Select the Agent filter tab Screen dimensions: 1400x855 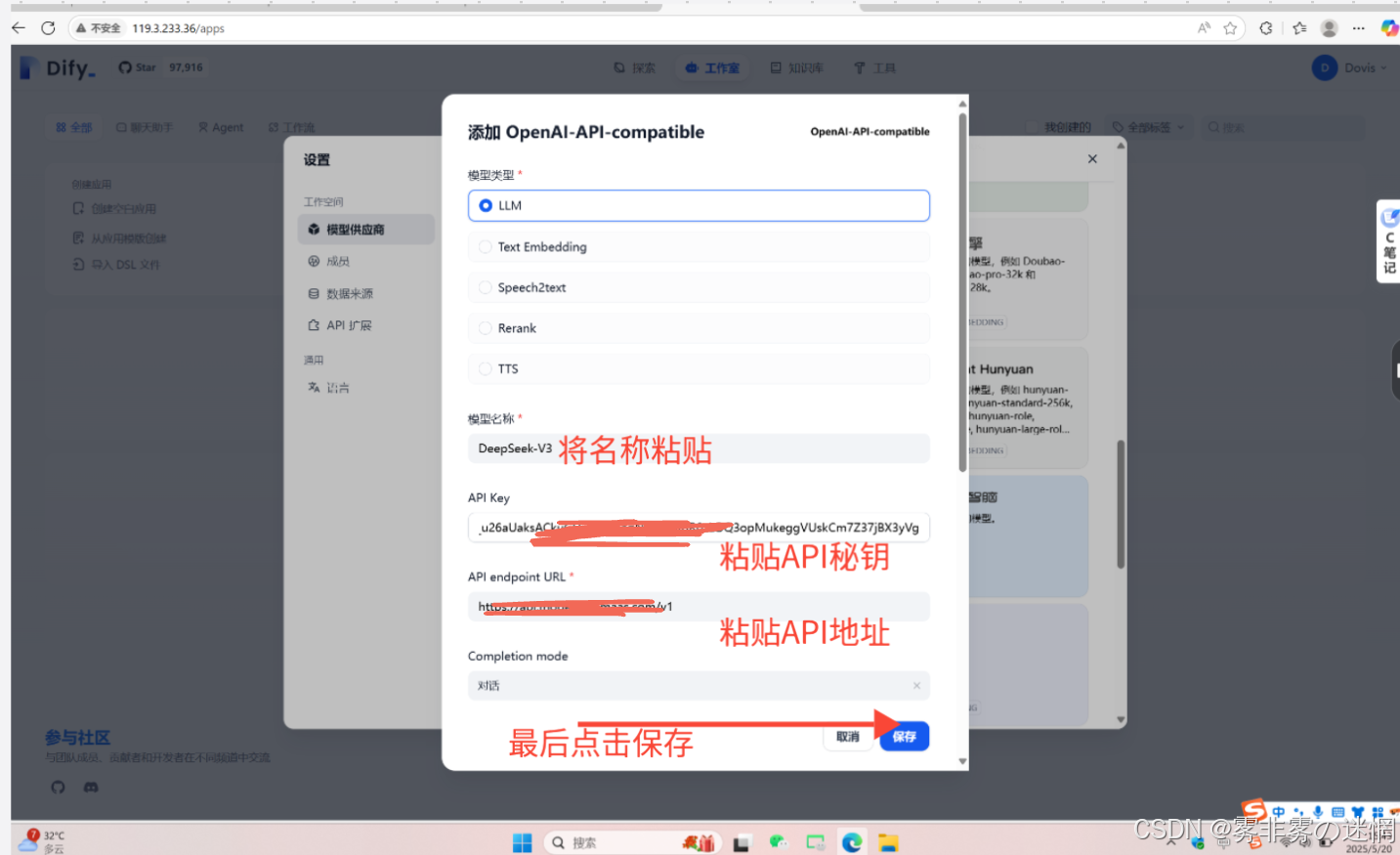pyautogui.click(x=221, y=127)
